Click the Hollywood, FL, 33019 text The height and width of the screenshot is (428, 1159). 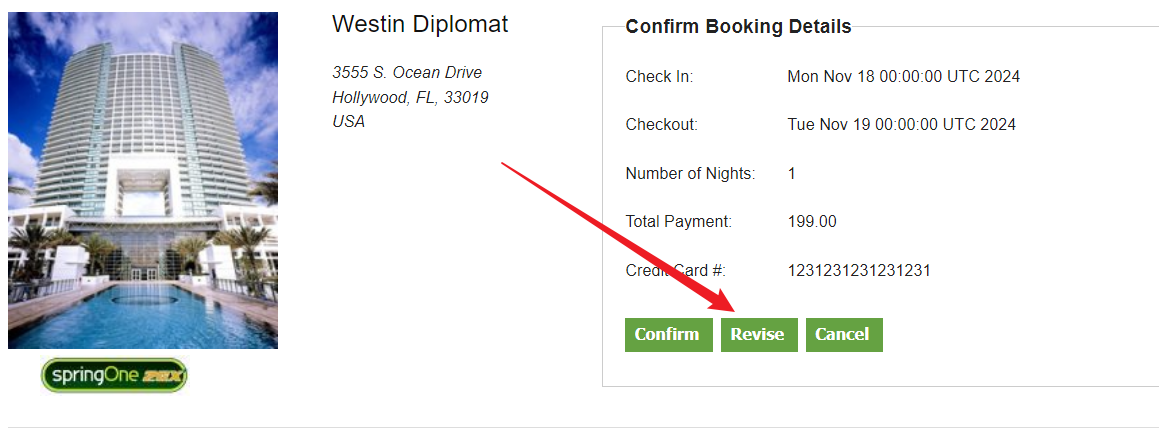point(410,98)
